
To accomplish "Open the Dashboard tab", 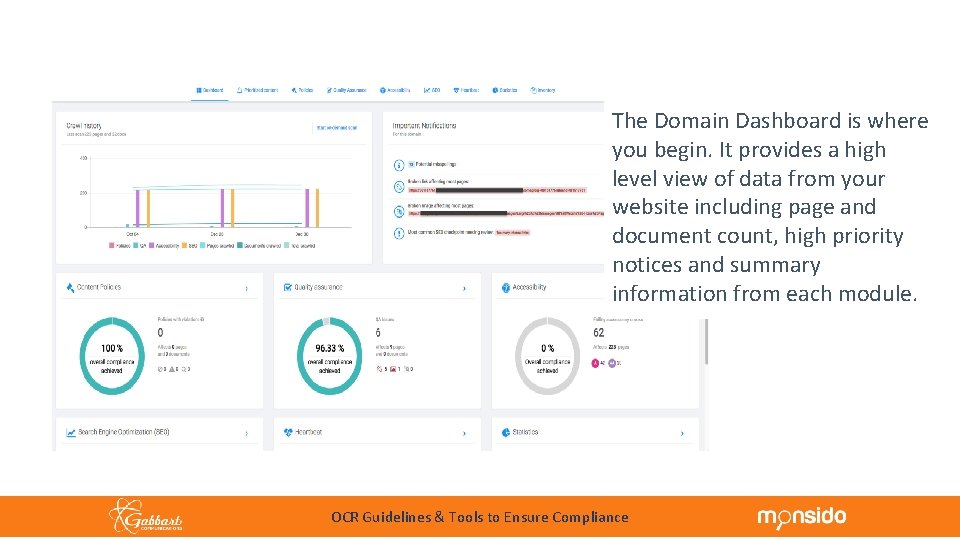I will coord(209,90).
